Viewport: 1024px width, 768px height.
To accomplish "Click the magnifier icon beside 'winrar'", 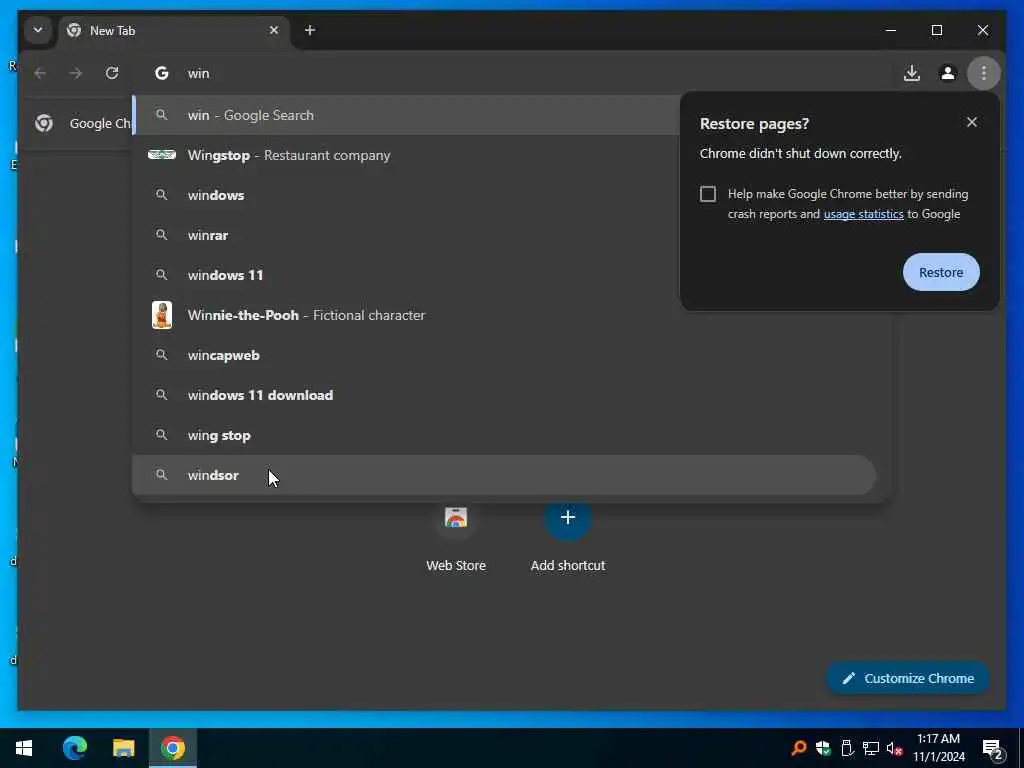I will [x=161, y=234].
